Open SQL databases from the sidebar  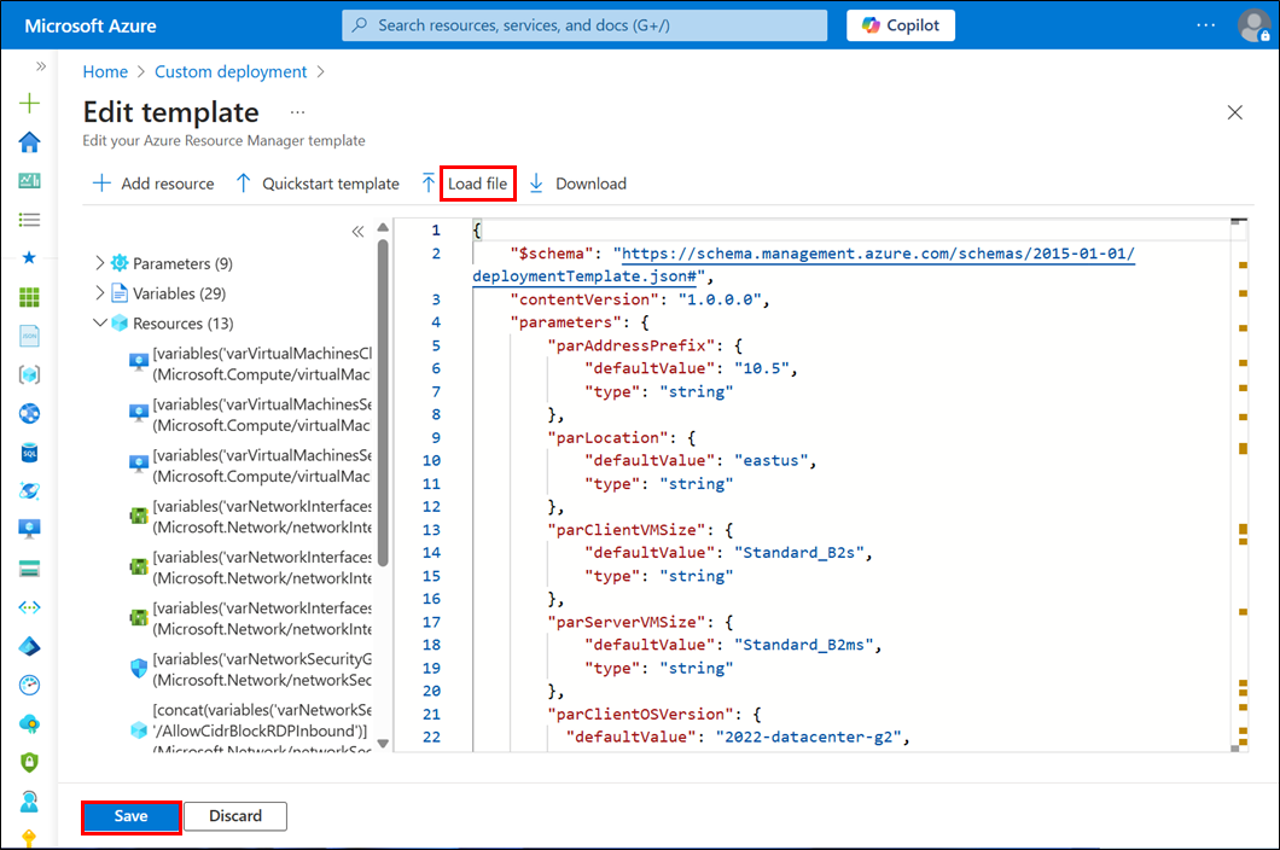tap(30, 452)
